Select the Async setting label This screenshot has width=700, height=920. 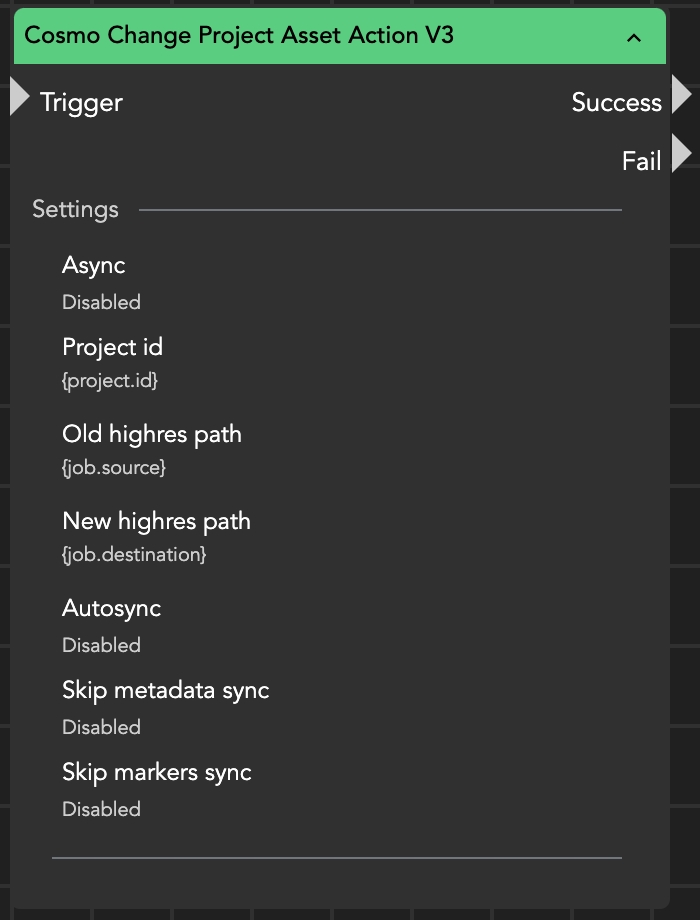pos(93,265)
